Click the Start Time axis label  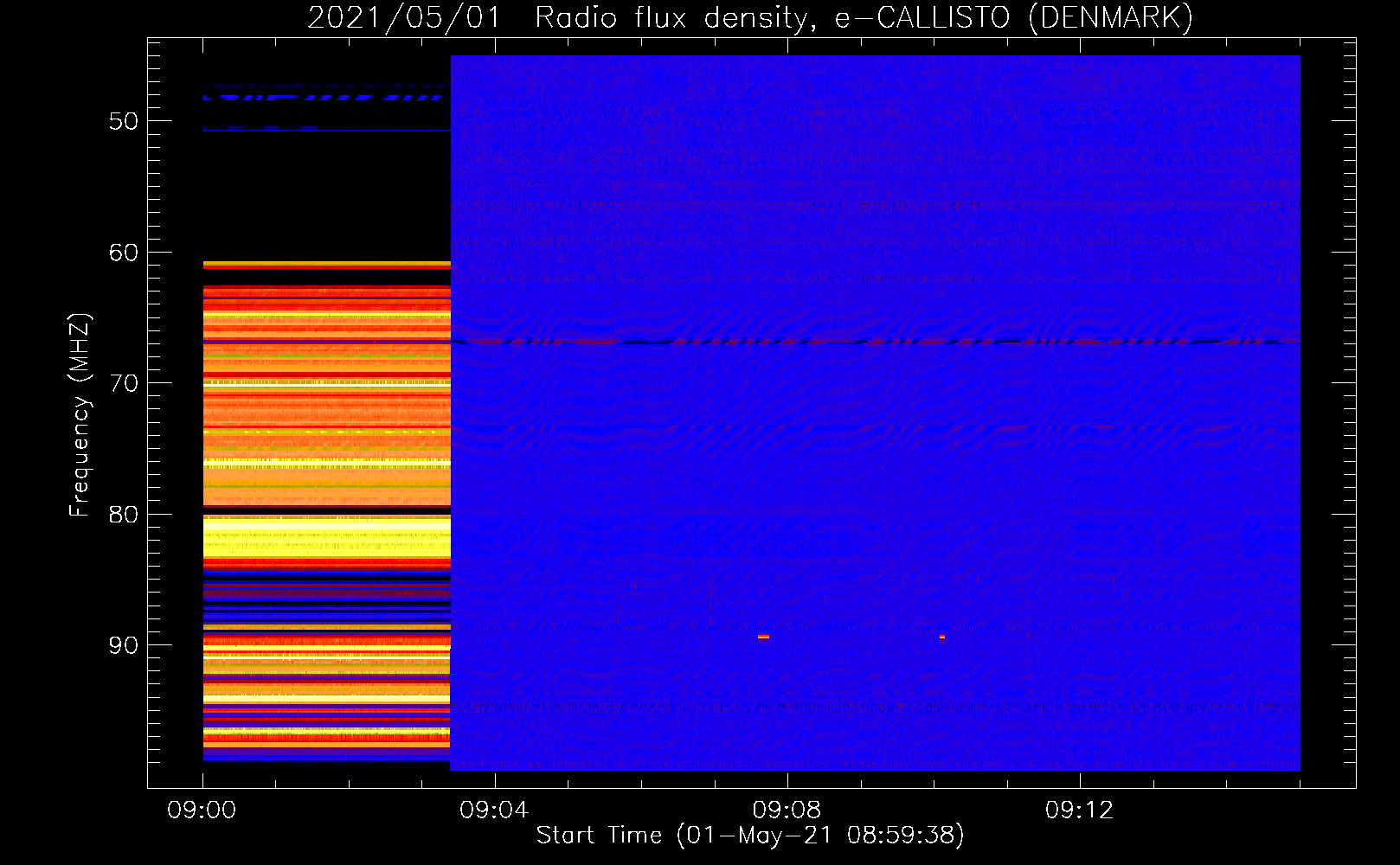(x=750, y=836)
